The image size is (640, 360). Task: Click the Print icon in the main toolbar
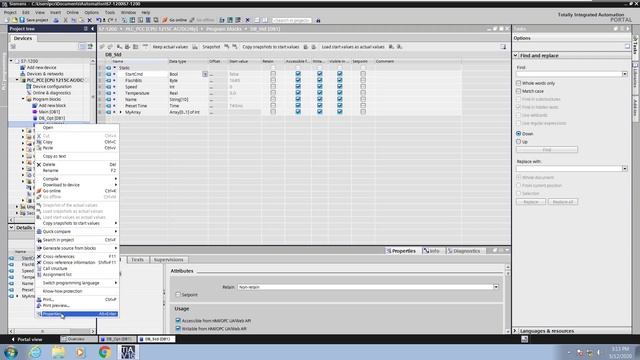tap(56, 20)
